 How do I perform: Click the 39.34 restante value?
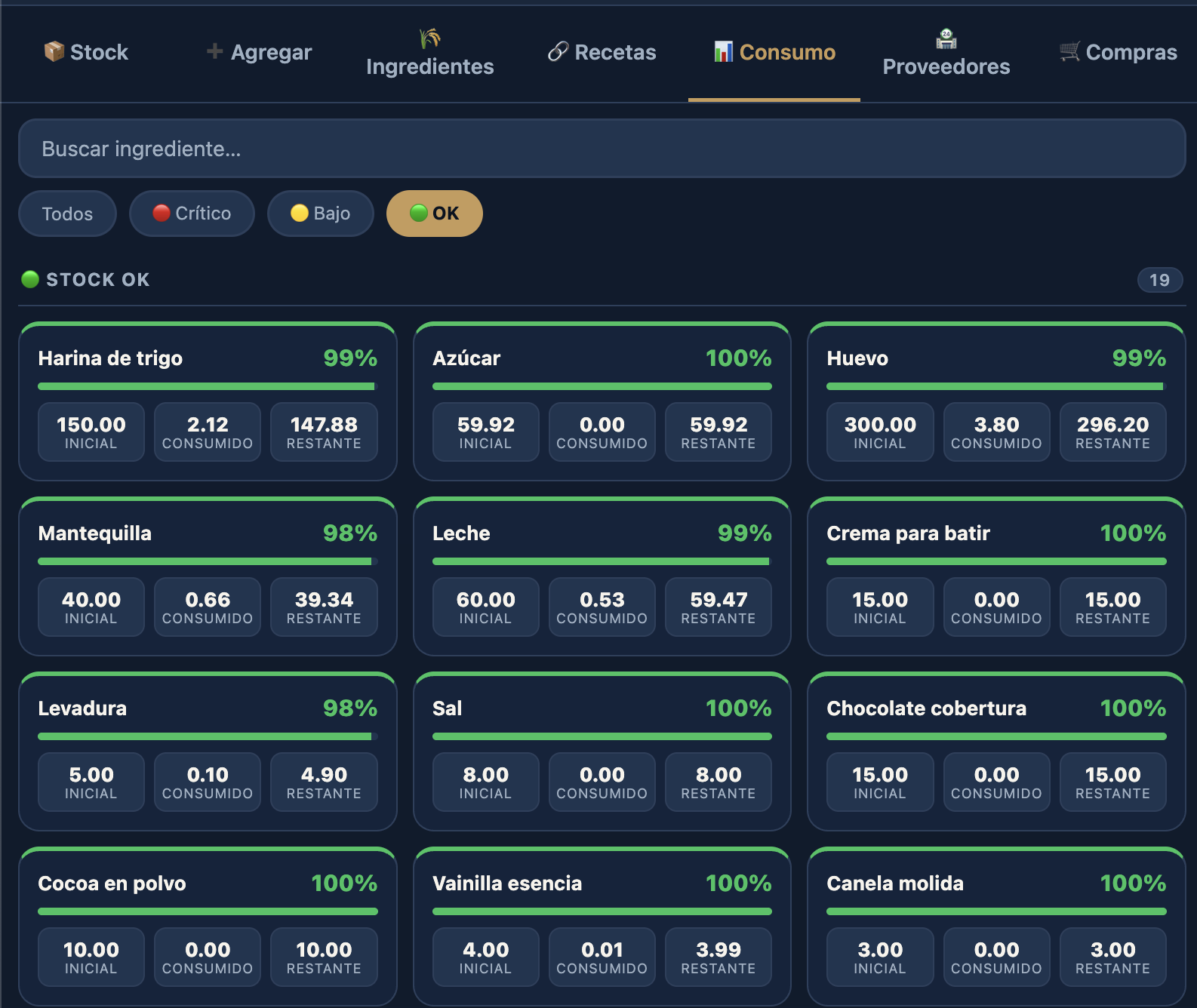pyautogui.click(x=324, y=600)
